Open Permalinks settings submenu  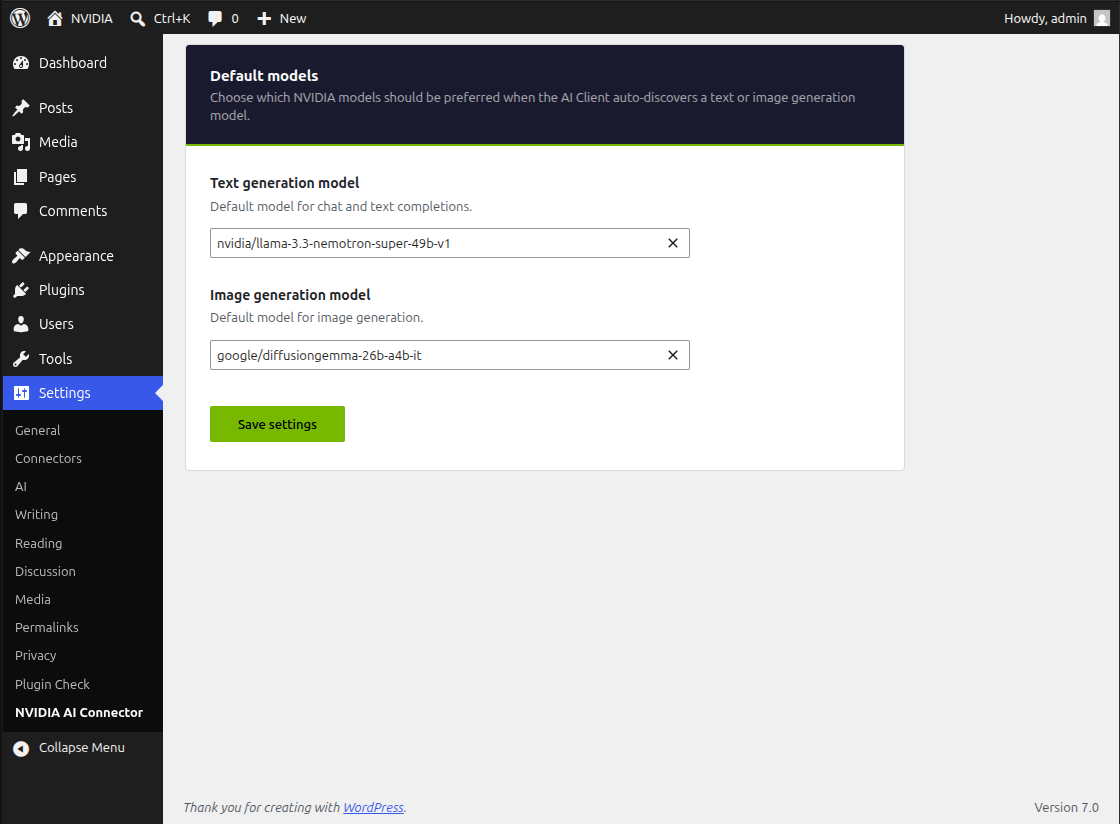46,628
